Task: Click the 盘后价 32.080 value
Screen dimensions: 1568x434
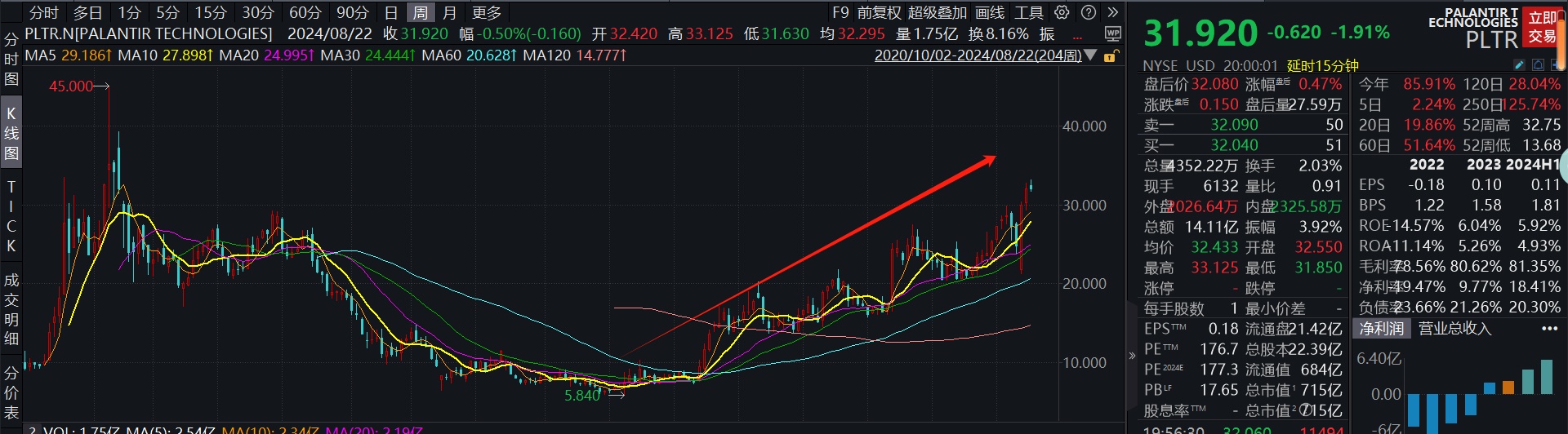Action: click(1214, 84)
